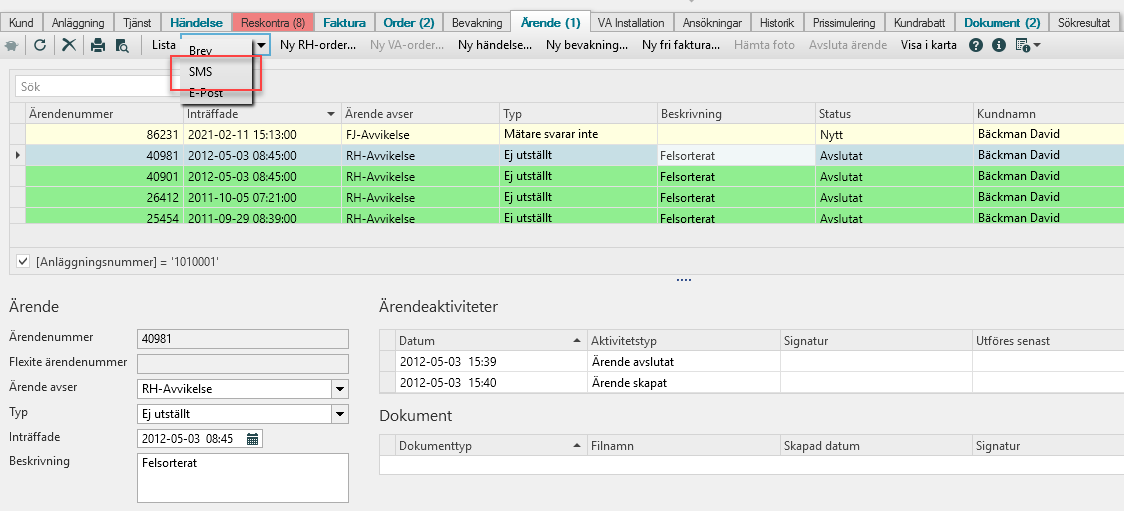This screenshot has height=511, width=1124.
Task: Open the Händelse tab
Action: [196, 23]
